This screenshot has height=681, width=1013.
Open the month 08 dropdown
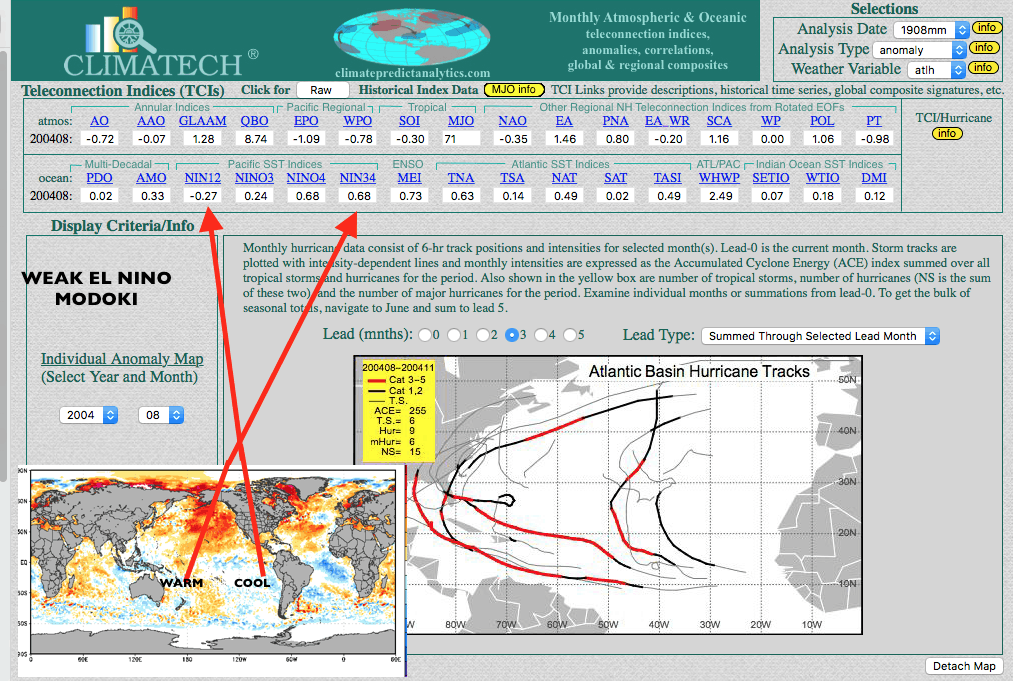tap(160, 414)
